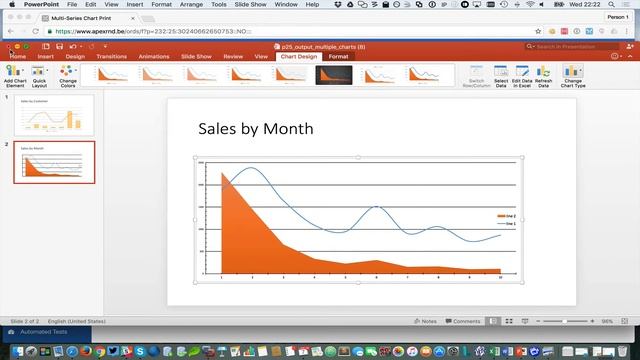Switch to Normal view in the status bar
Viewport: 640px width, 360px height.
coord(493,321)
